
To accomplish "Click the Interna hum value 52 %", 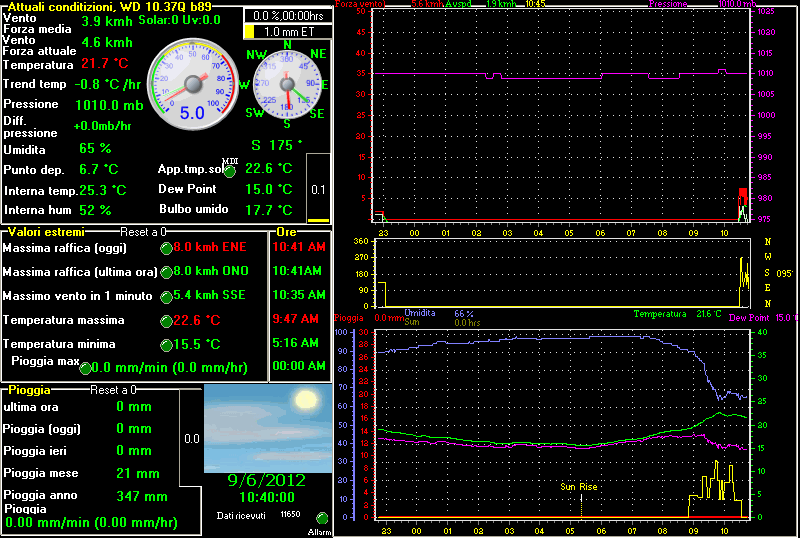I will (x=95, y=210).
